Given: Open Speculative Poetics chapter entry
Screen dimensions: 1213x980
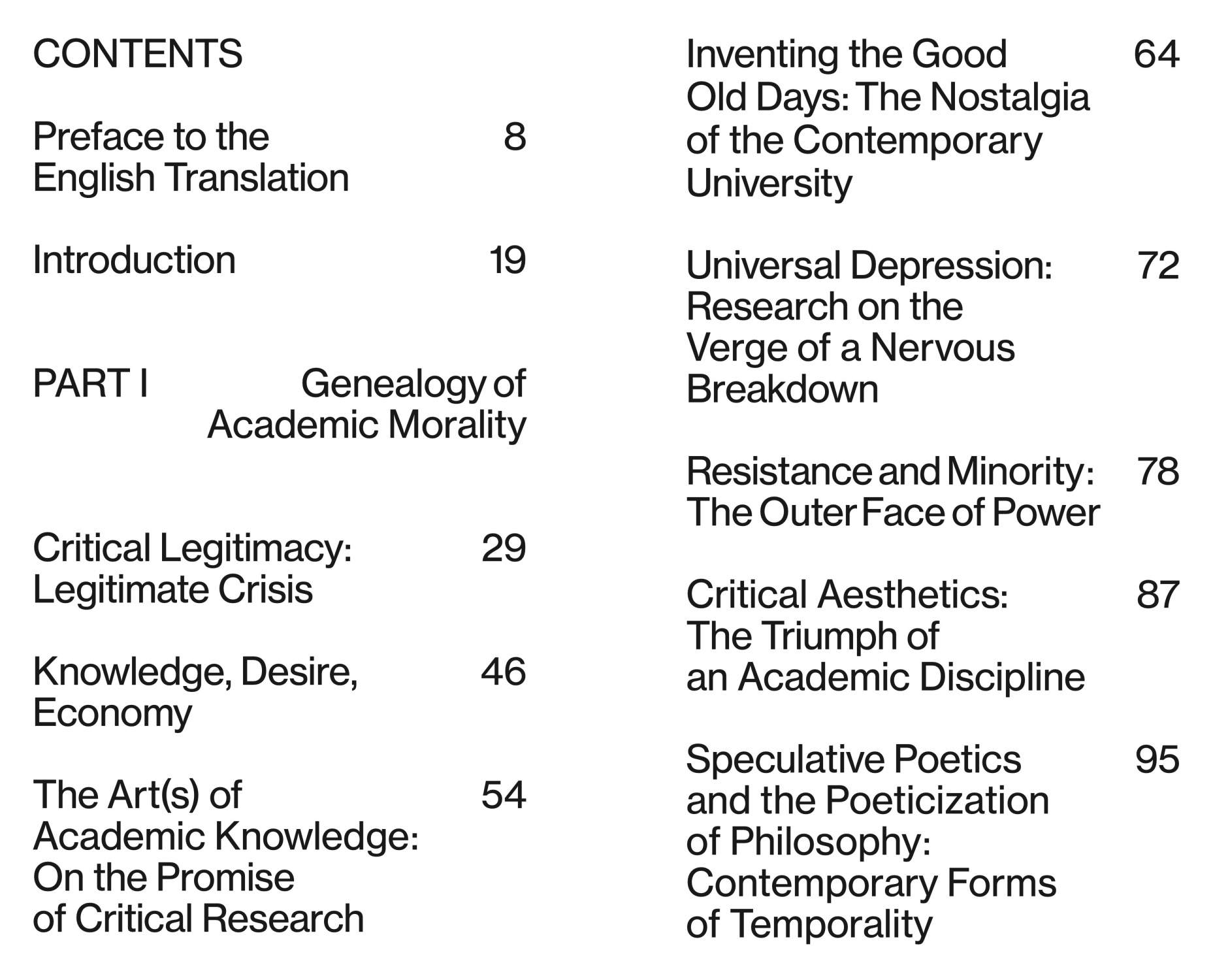Looking at the screenshot, I should (870, 841).
